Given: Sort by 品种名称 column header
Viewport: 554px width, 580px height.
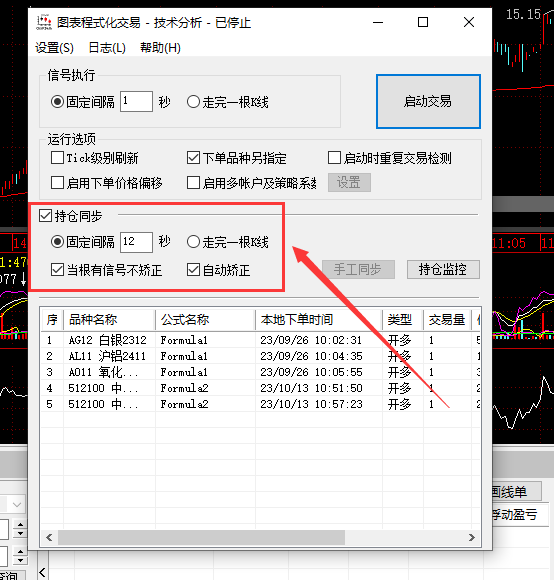Looking at the screenshot, I should click(x=109, y=319).
